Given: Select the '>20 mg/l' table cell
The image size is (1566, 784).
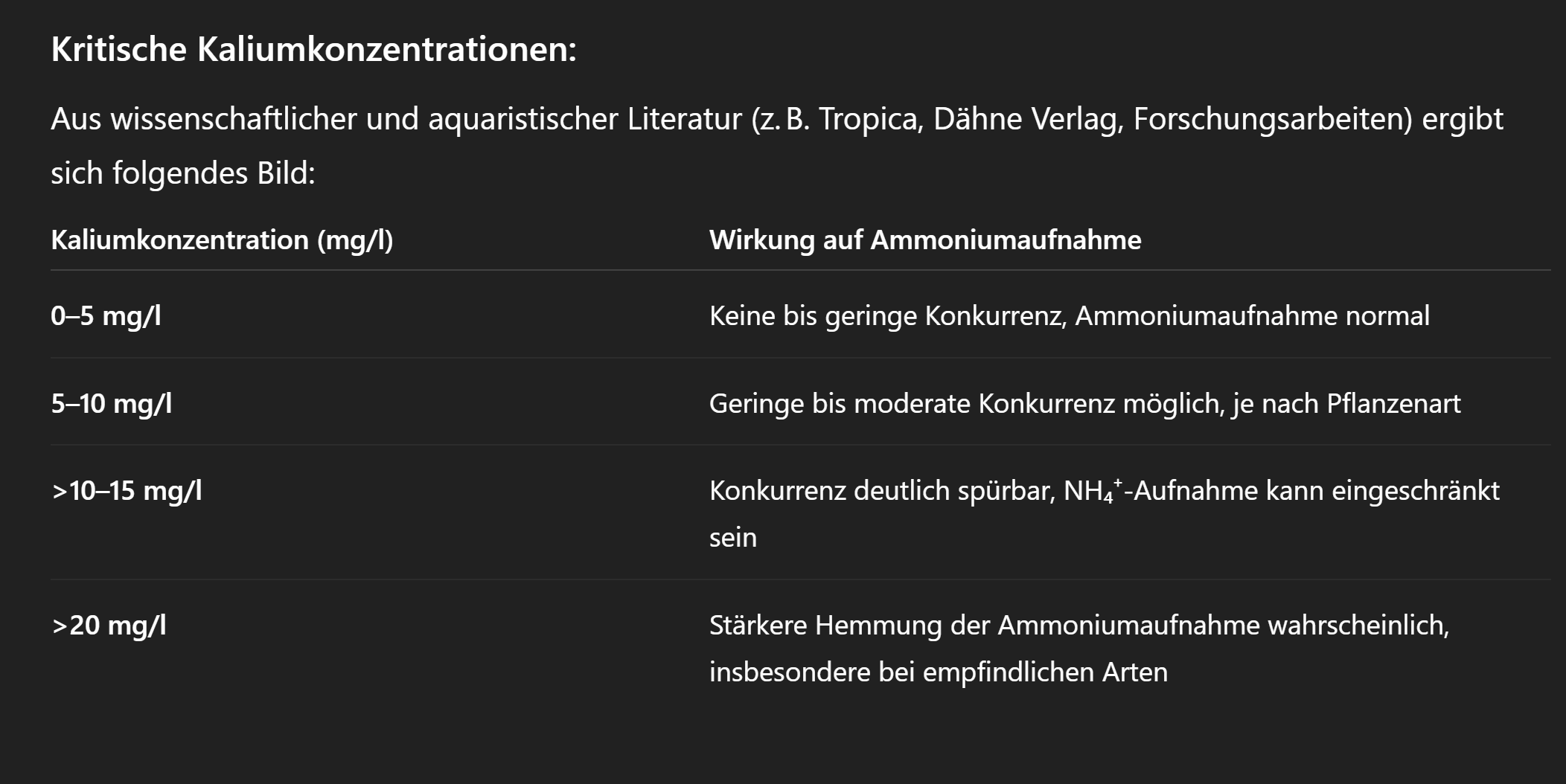Looking at the screenshot, I should click(x=109, y=626).
